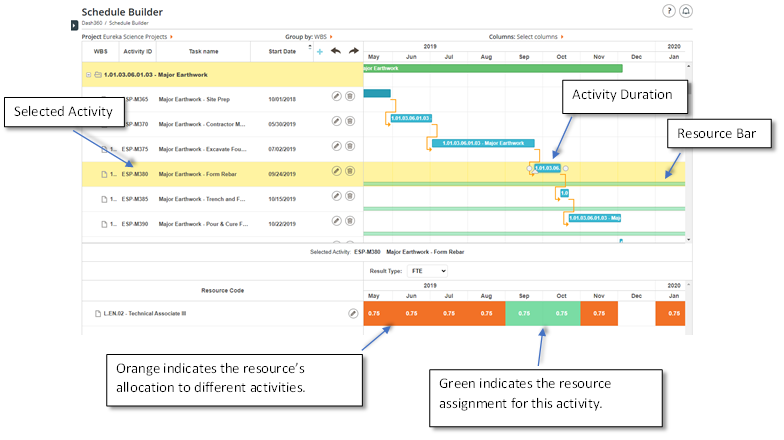Click the Excavate Gantt bar labeled Major Earthwork
This screenshot has width=784, height=440.
(x=483, y=143)
